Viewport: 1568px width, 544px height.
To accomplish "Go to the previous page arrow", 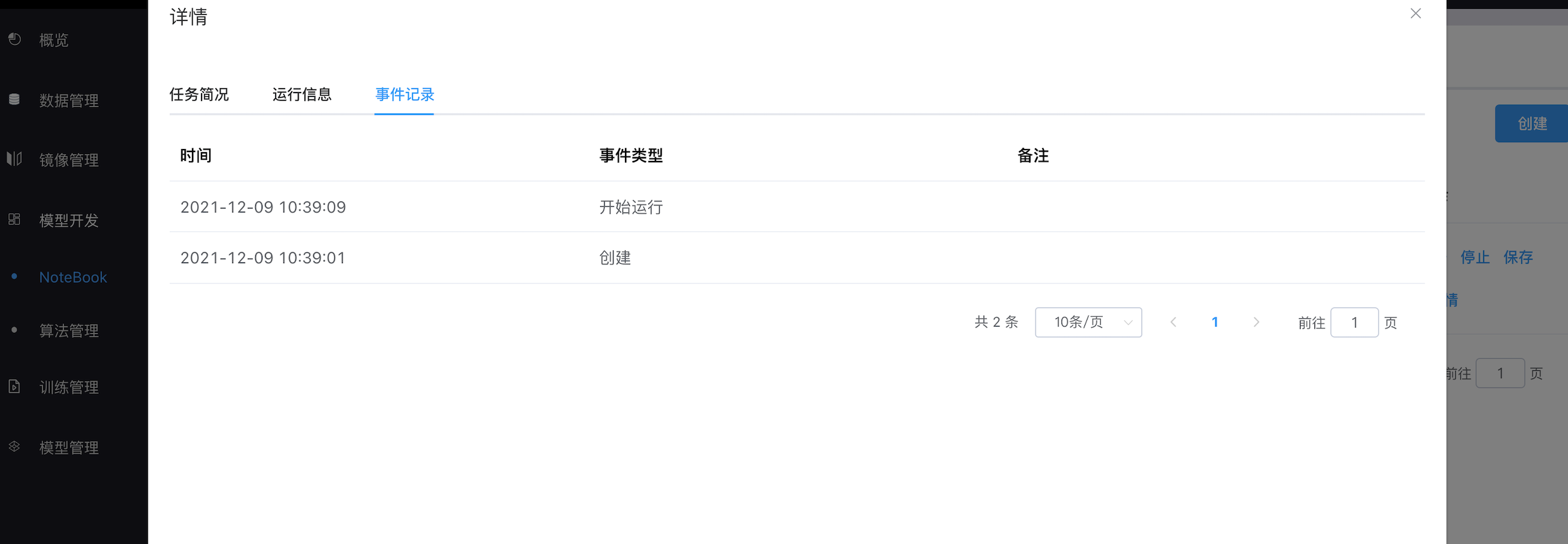I will click(1173, 322).
